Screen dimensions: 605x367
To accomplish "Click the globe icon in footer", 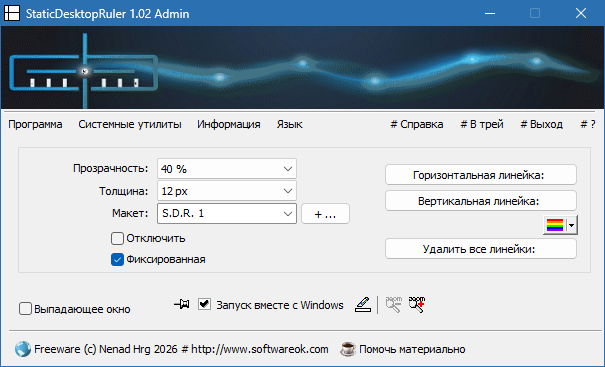I will (x=23, y=349).
